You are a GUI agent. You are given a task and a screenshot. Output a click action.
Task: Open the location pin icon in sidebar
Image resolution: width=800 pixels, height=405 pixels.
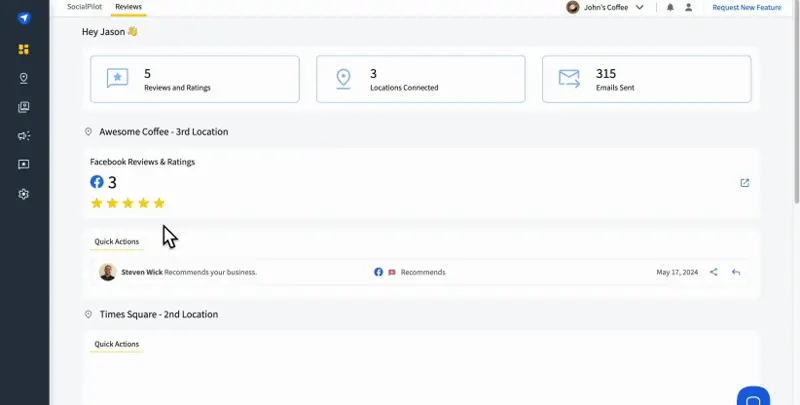click(24, 78)
